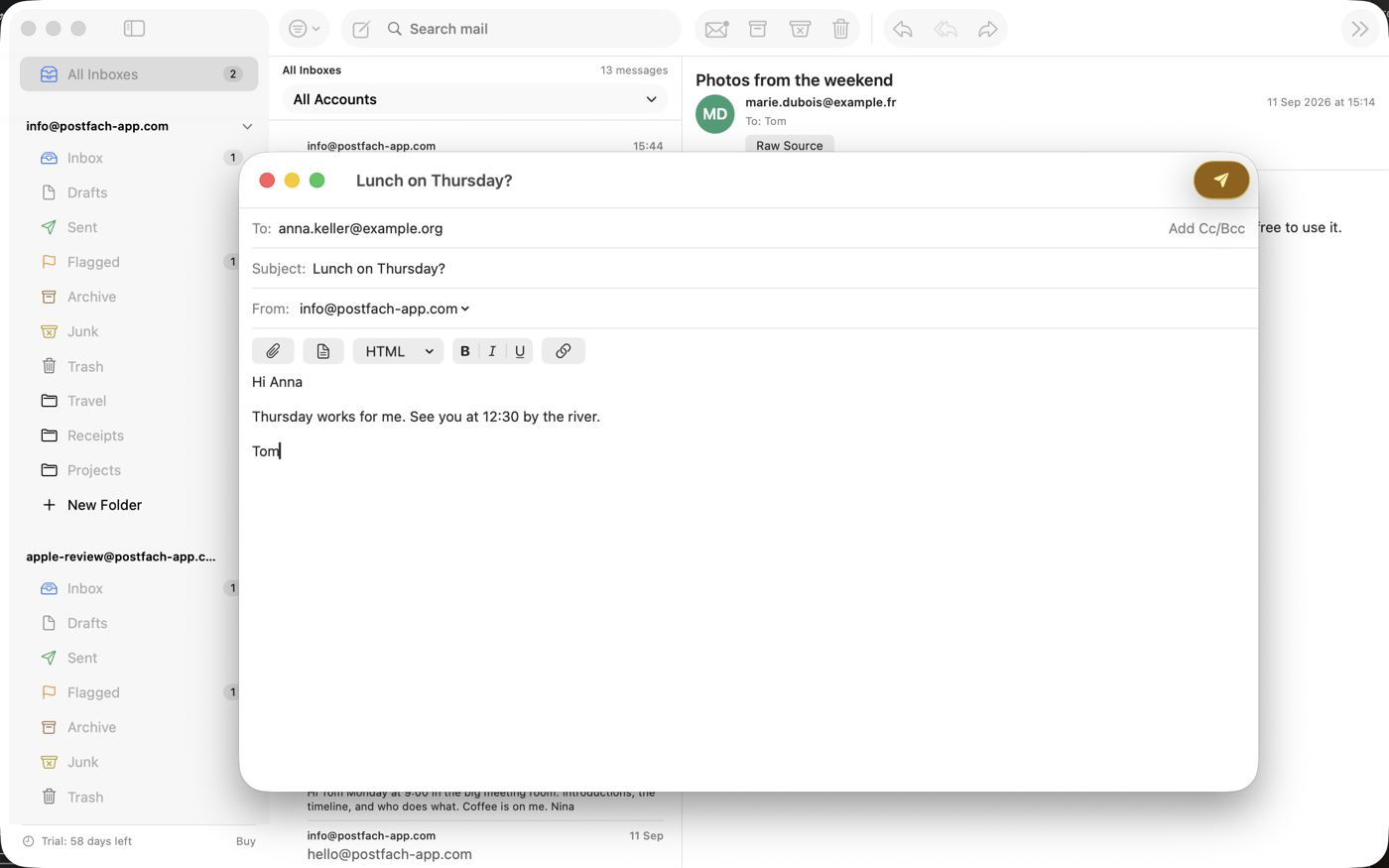Open the template document icon in compose toolbar

tap(323, 351)
